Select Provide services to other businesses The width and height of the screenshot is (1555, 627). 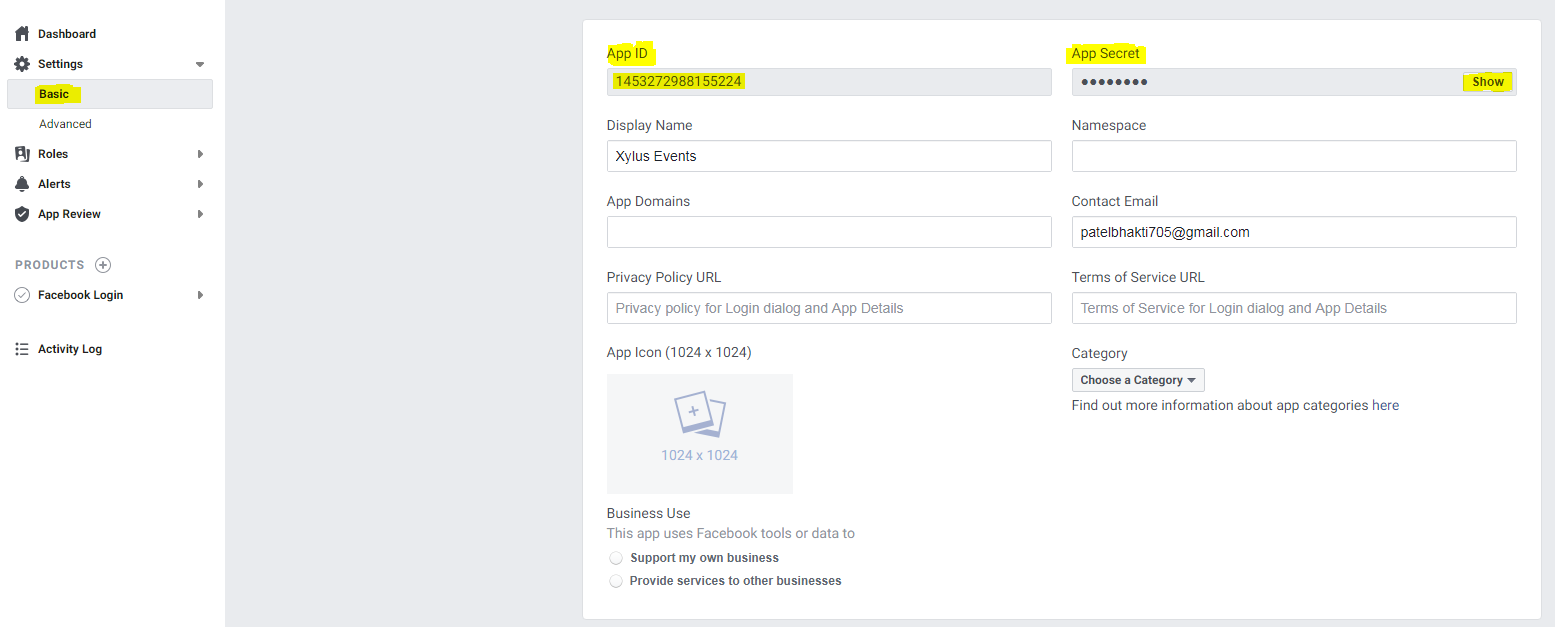(616, 581)
